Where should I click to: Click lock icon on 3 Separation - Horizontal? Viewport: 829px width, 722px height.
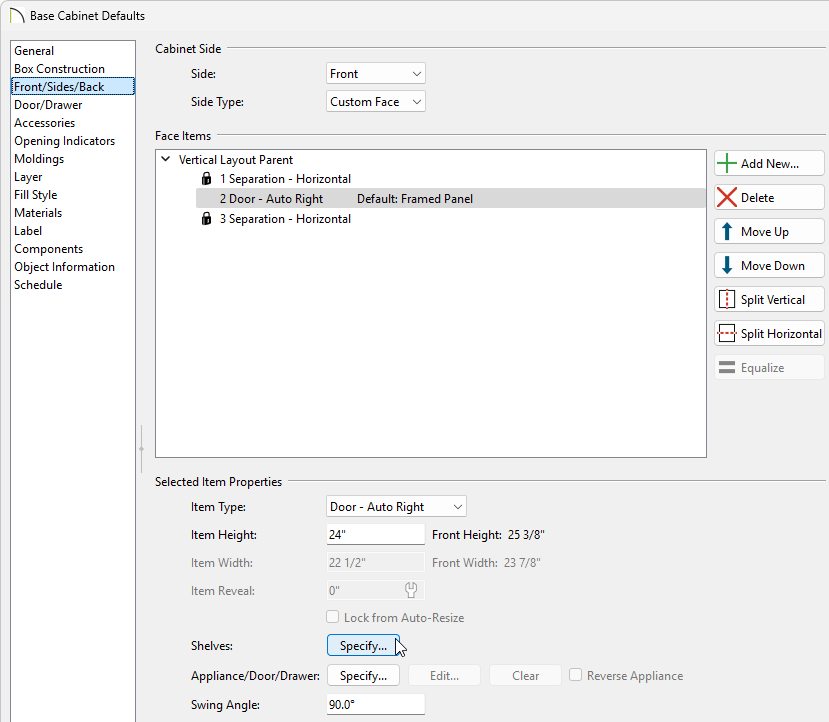(x=207, y=219)
